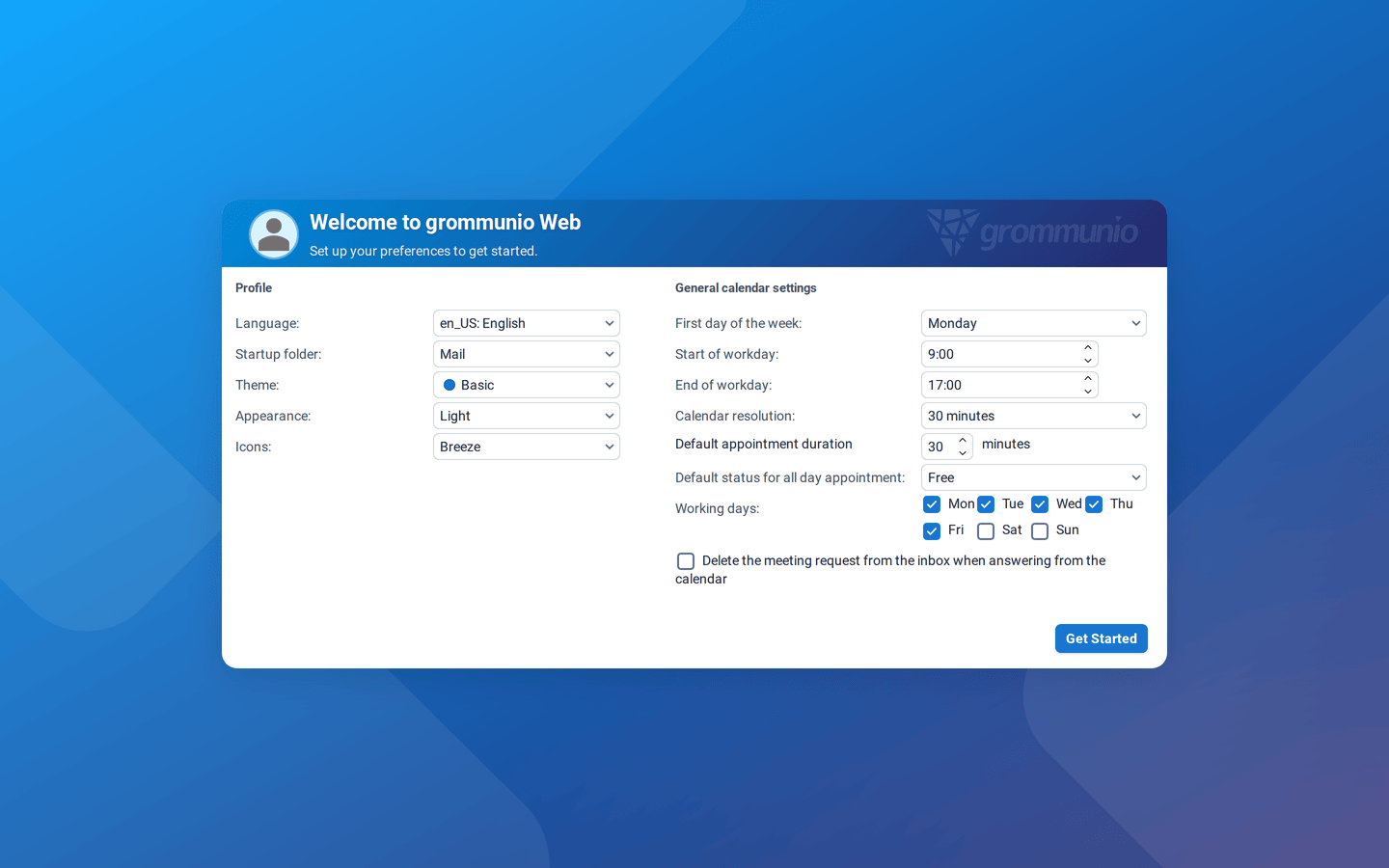Screen dimensions: 1389x868
Task: Enable Sun as a working day
Action: pyautogui.click(x=1040, y=531)
